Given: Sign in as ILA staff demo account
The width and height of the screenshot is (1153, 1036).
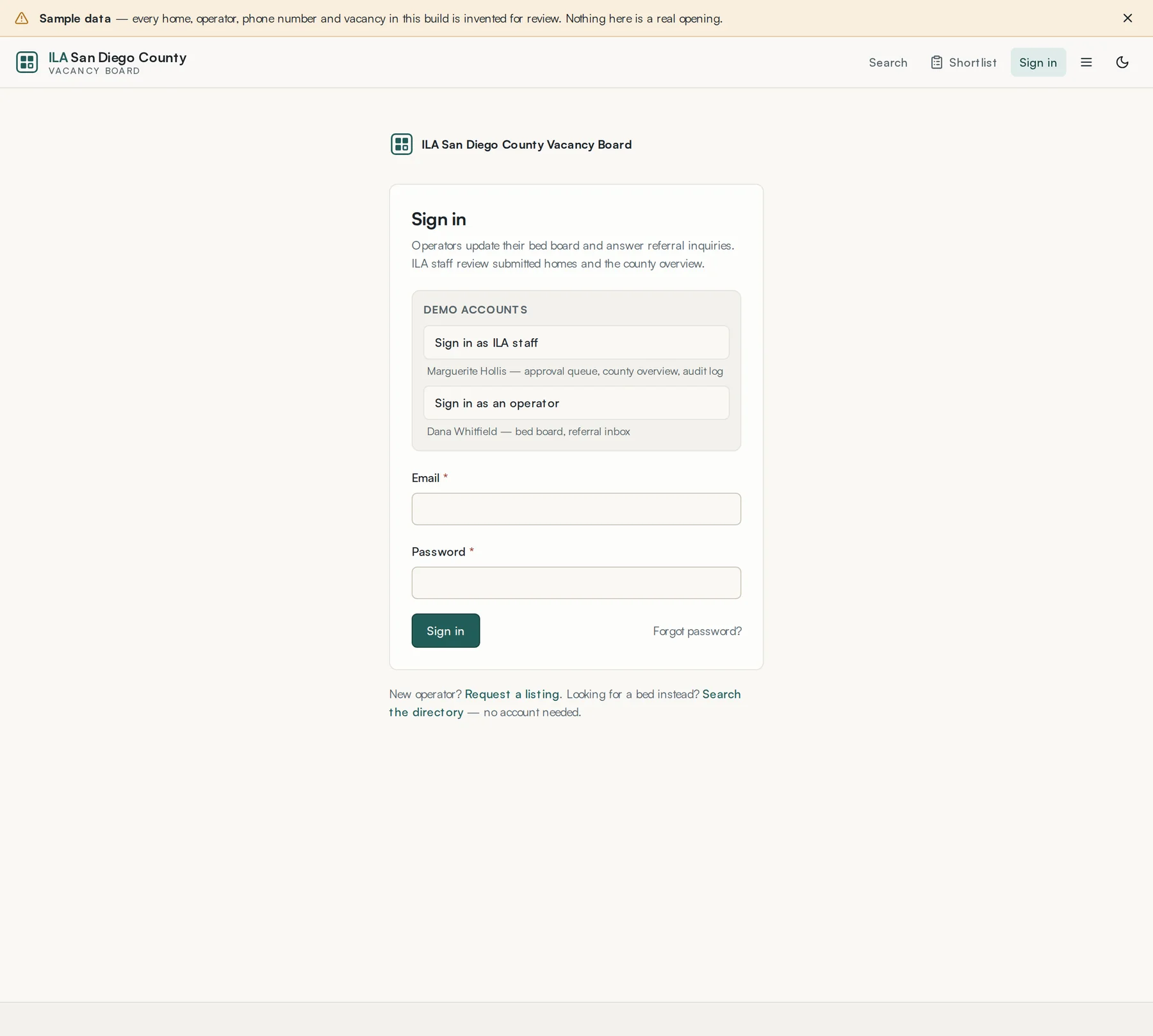Looking at the screenshot, I should pos(576,342).
